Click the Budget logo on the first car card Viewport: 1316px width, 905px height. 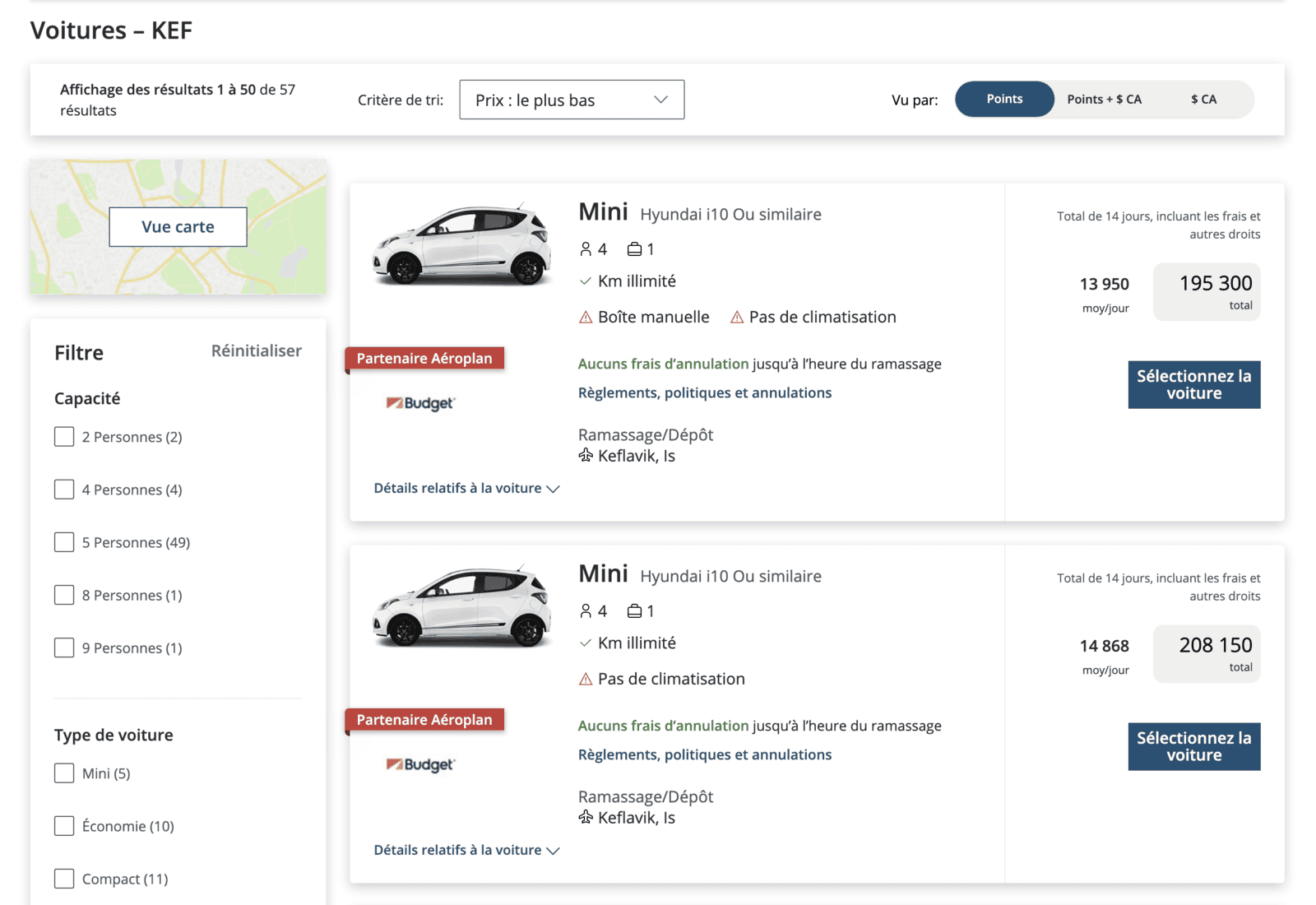(x=420, y=403)
